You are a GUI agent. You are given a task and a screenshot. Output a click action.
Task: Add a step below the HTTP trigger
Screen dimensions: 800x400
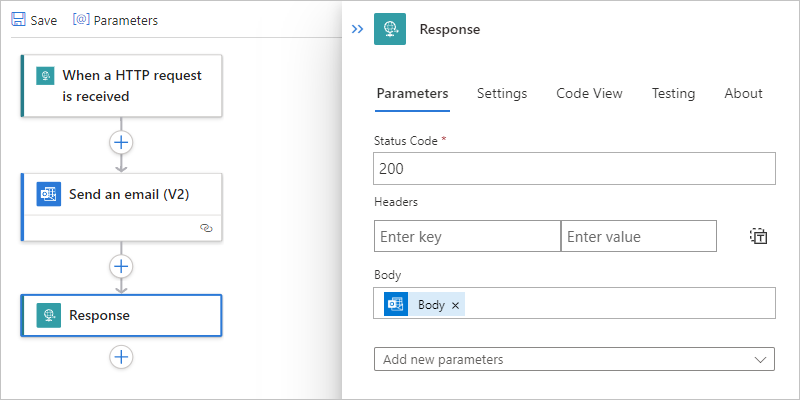tap(121, 142)
